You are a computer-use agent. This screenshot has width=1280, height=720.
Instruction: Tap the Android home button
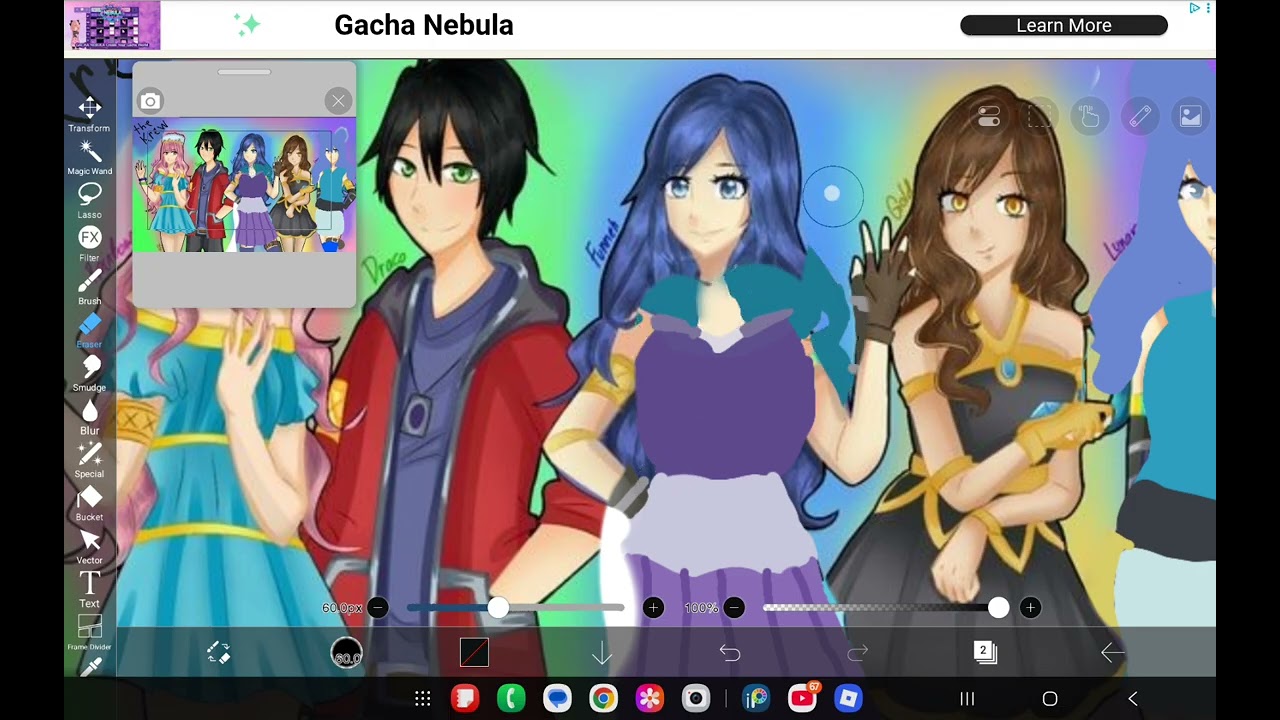point(1050,698)
